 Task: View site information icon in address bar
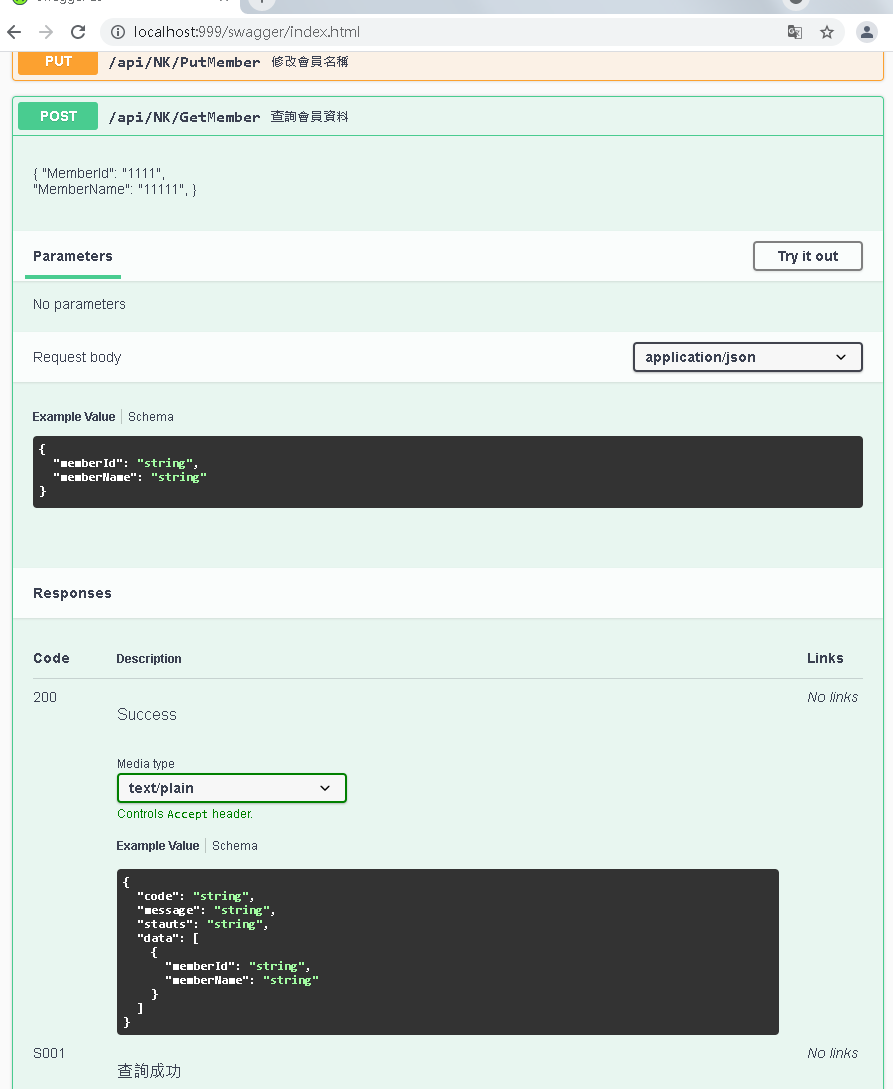pos(117,32)
